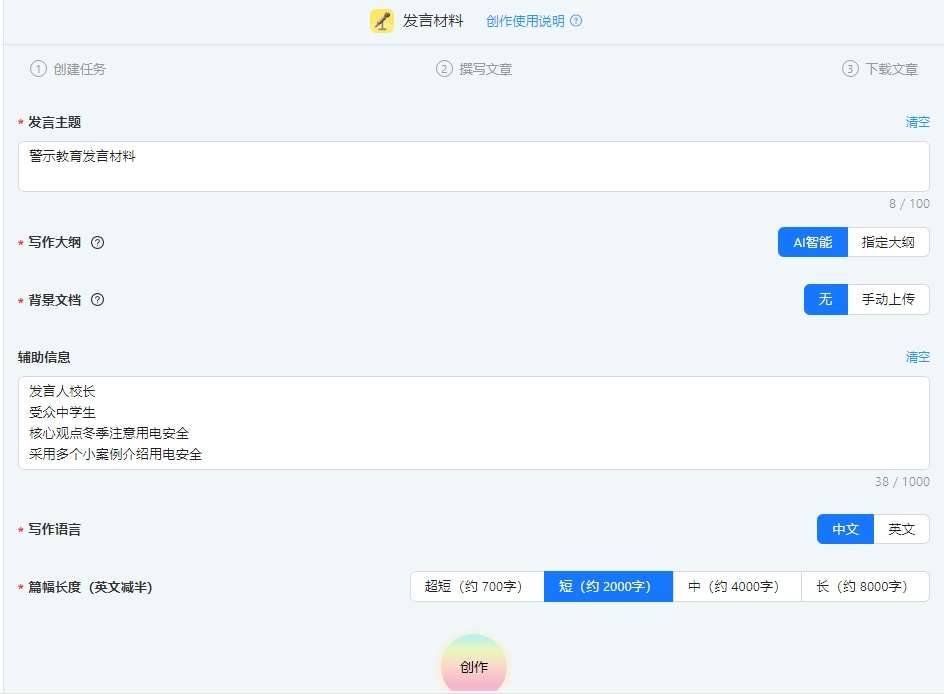Screen dimensions: 944x694
Task: Click the 写作语言 label
Action: coord(54,529)
